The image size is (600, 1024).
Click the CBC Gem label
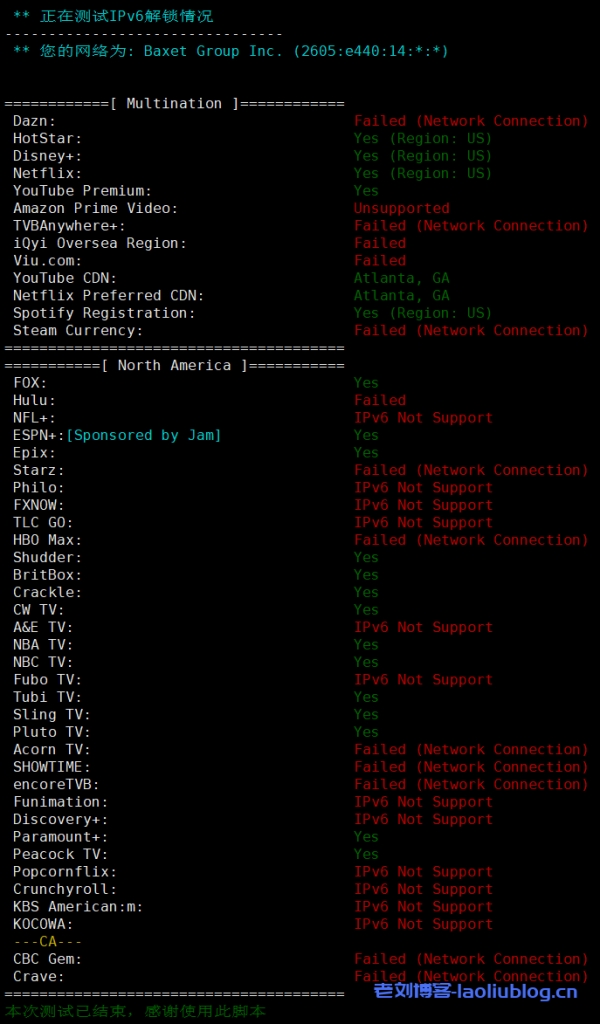click(x=48, y=959)
